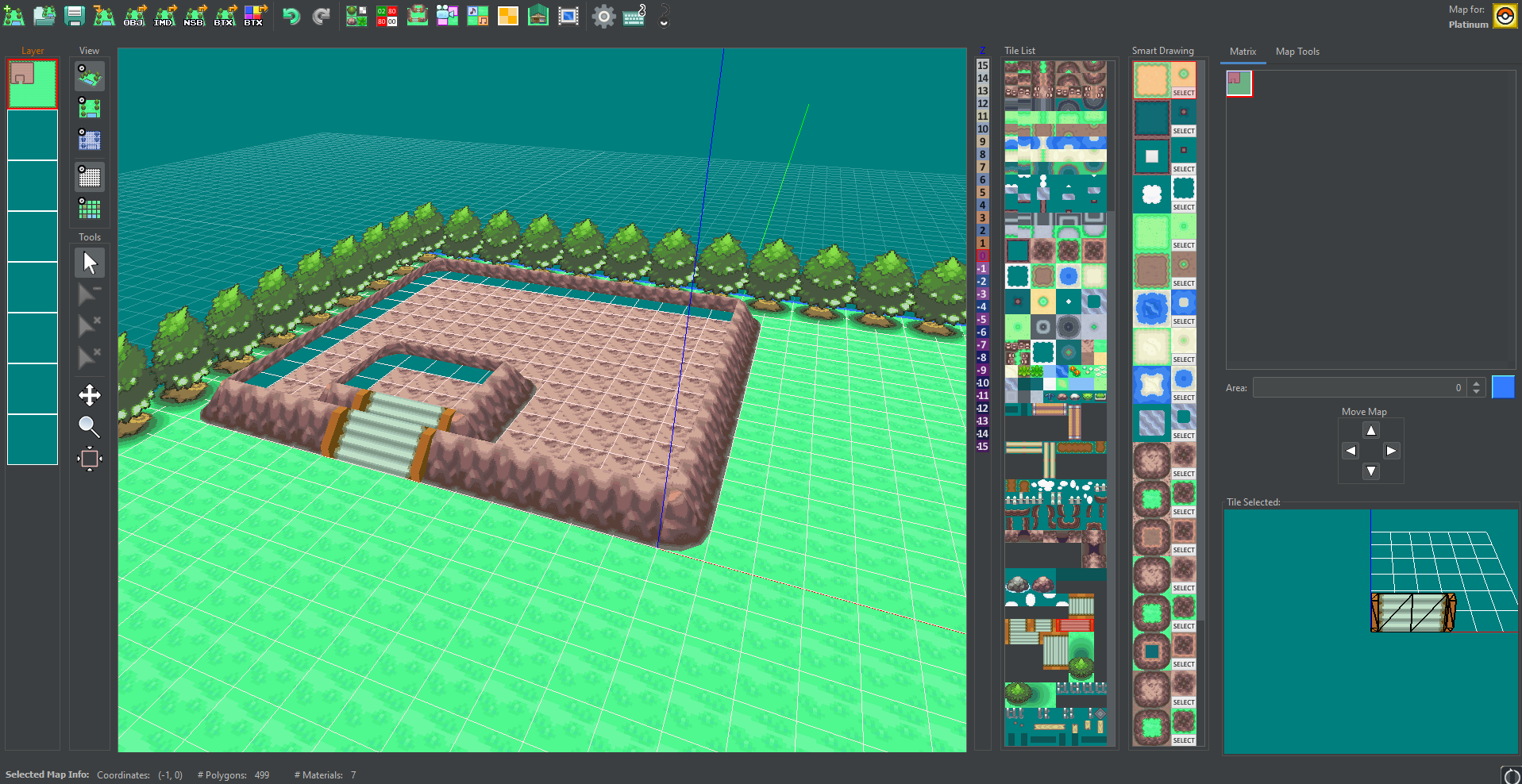Click the Export as IMD icon
This screenshot has width=1522, height=784.
[164, 16]
